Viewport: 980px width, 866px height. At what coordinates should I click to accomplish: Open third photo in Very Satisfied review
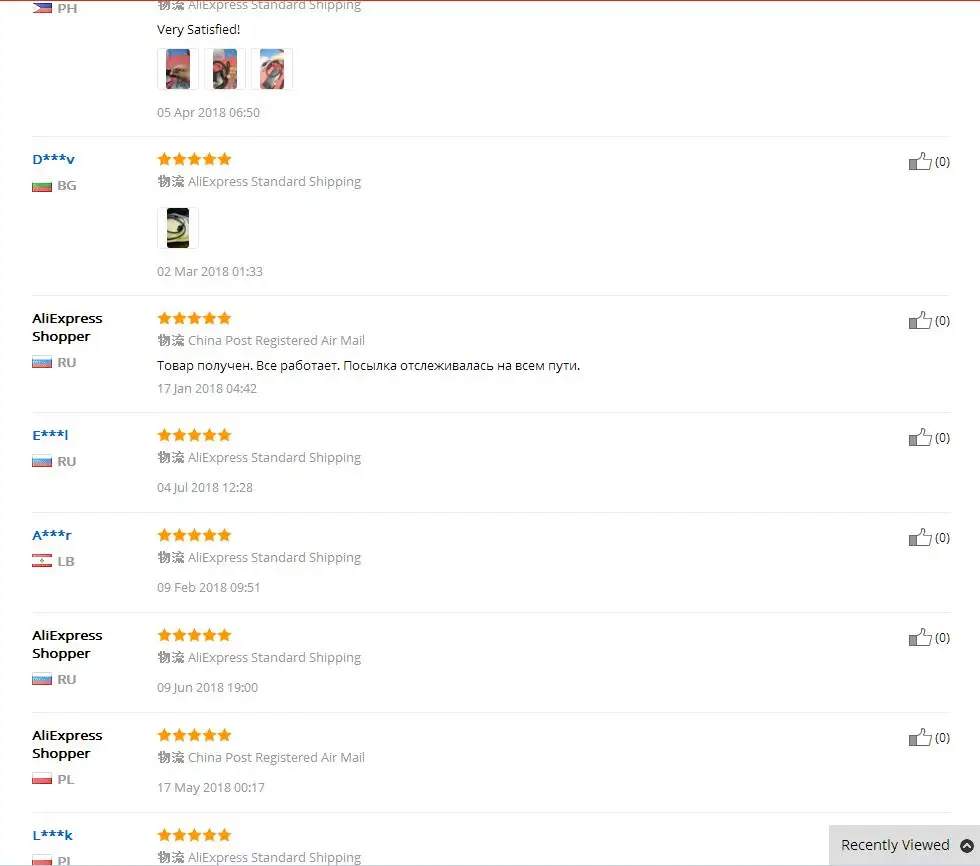pyautogui.click(x=272, y=69)
